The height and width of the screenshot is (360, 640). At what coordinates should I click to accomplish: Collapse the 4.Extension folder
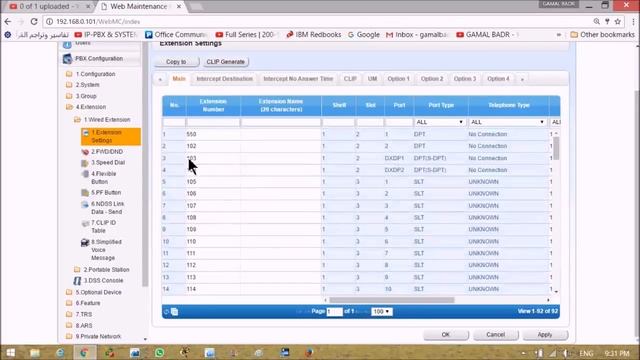pyautogui.click(x=69, y=107)
